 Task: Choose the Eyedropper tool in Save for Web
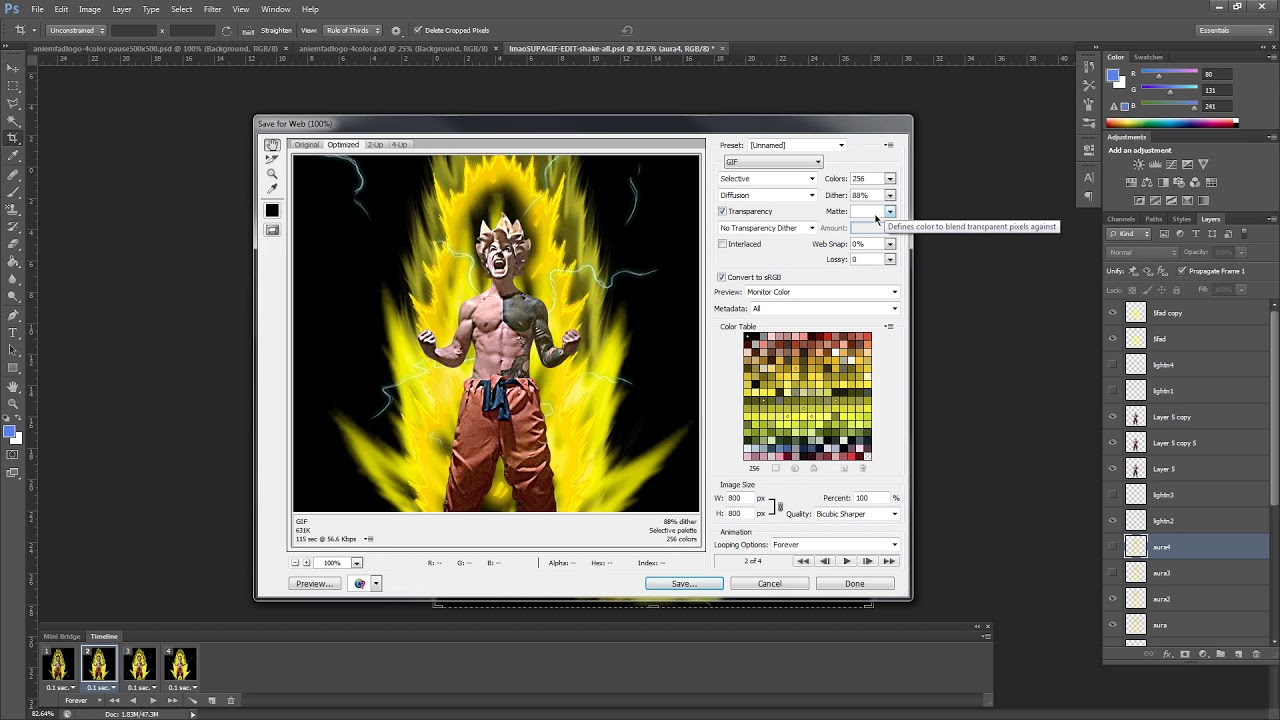[272, 189]
